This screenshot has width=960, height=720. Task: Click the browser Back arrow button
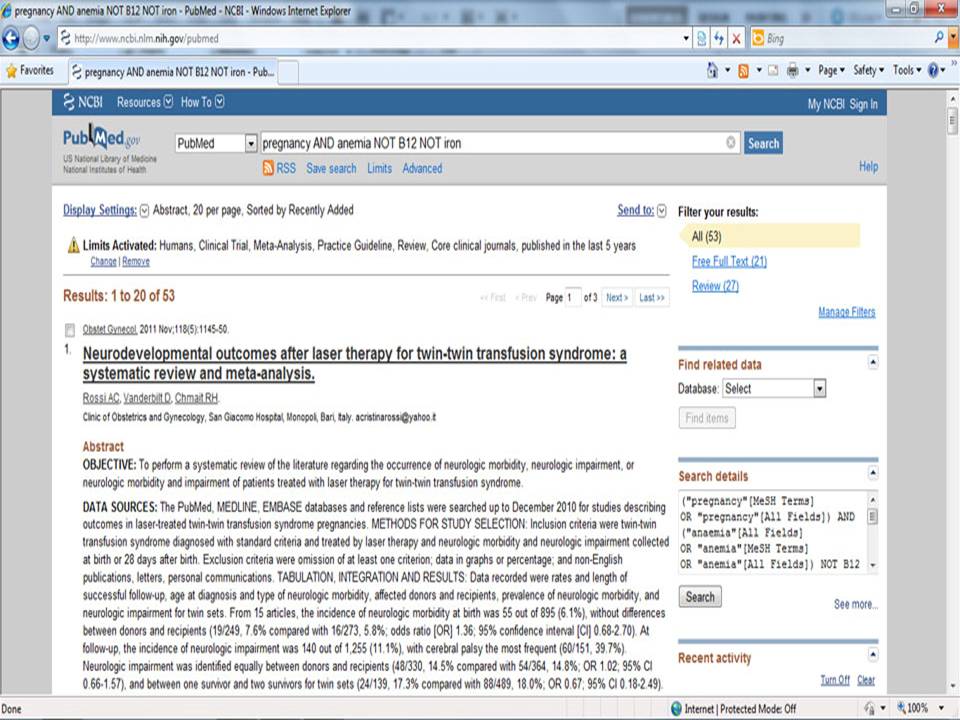pos(11,39)
